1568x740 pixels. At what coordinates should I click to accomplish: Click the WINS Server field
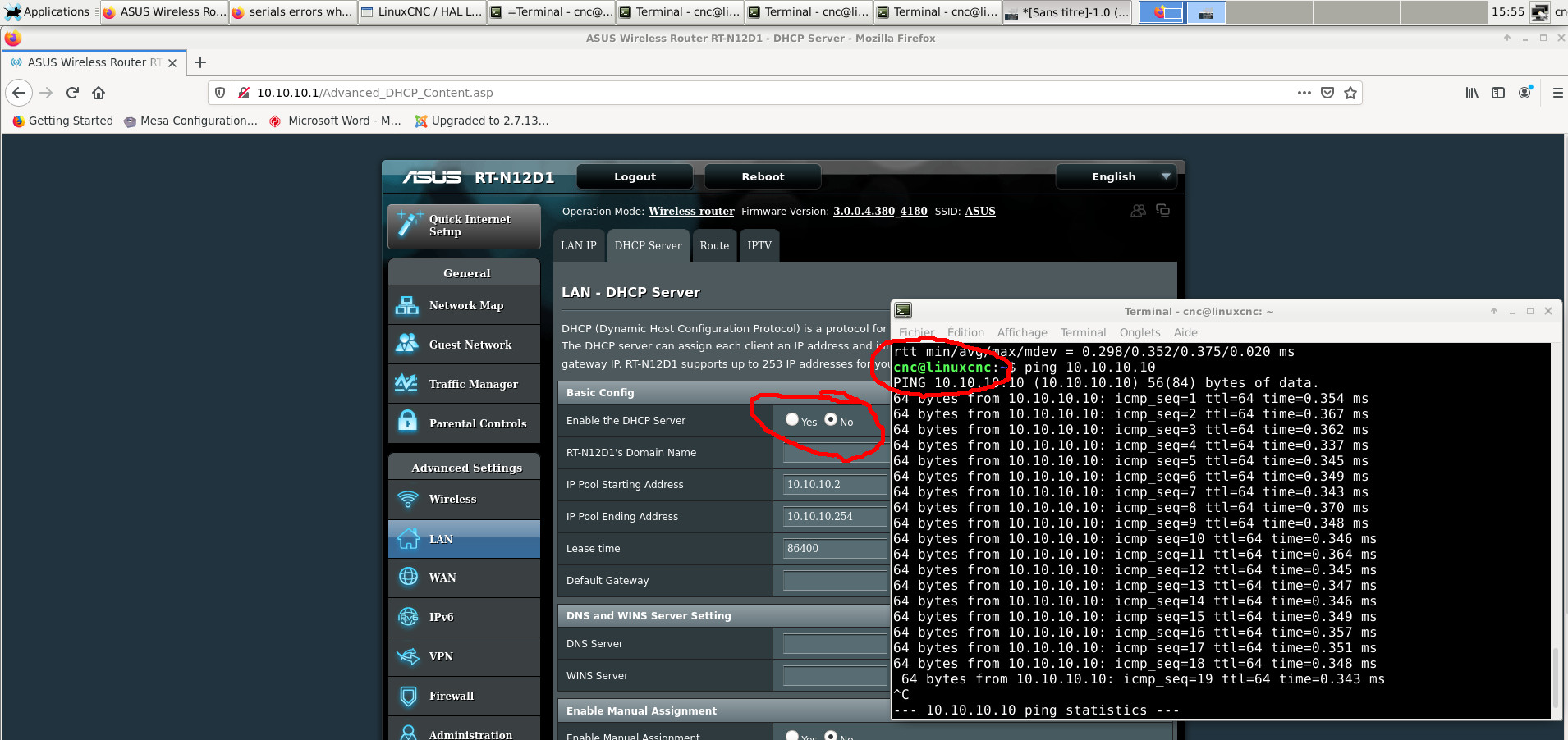coord(836,675)
